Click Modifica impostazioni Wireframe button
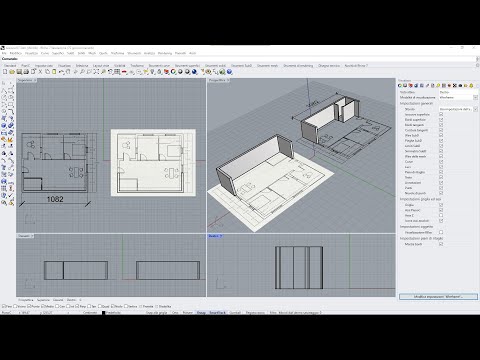The image size is (480, 360). (x=438, y=296)
